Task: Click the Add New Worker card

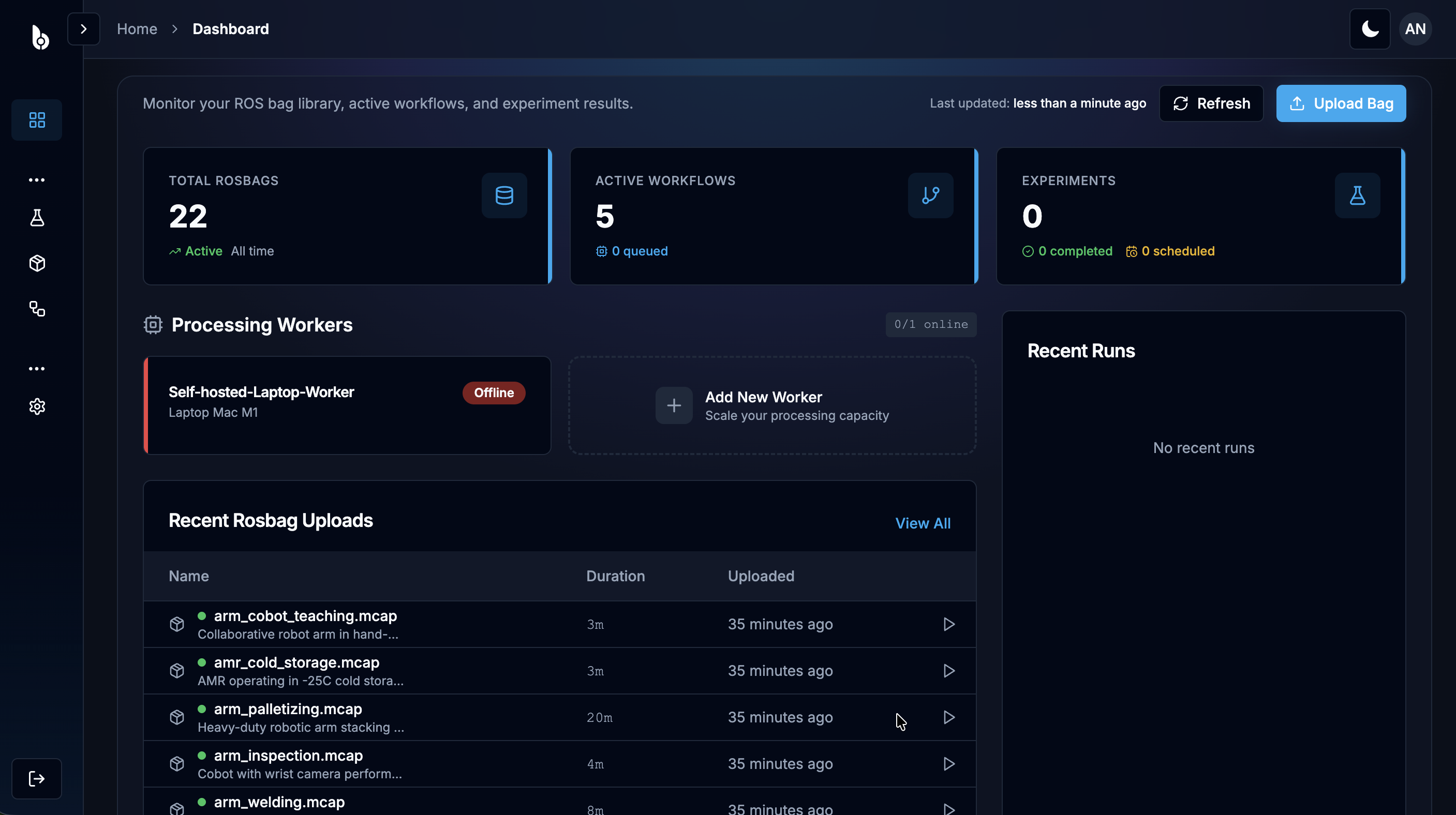Action: 772,405
